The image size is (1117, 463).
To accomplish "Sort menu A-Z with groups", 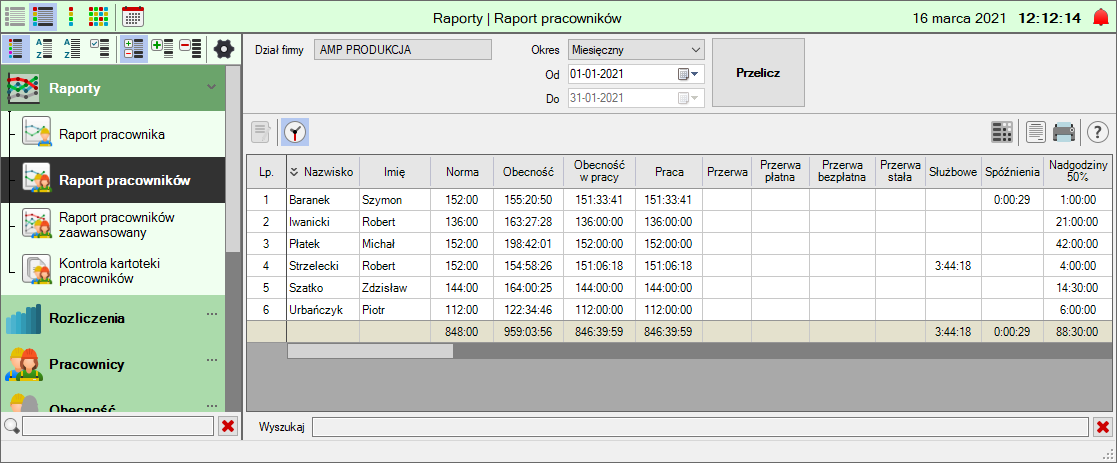I will point(44,48).
